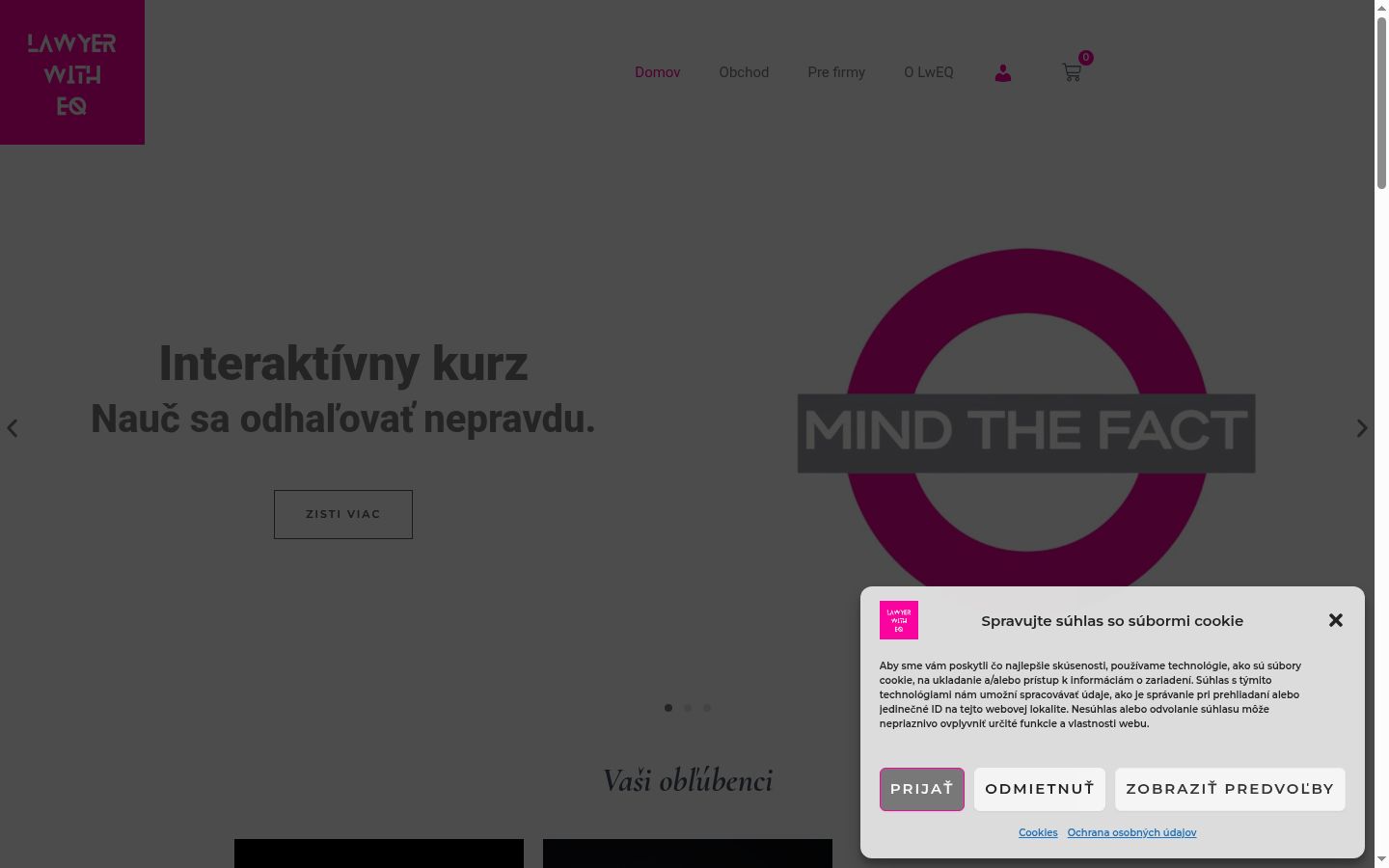Click 'Nauč sa odhaľovať nepravdu.' text
Viewport: 1389px width, 868px height.
[343, 420]
